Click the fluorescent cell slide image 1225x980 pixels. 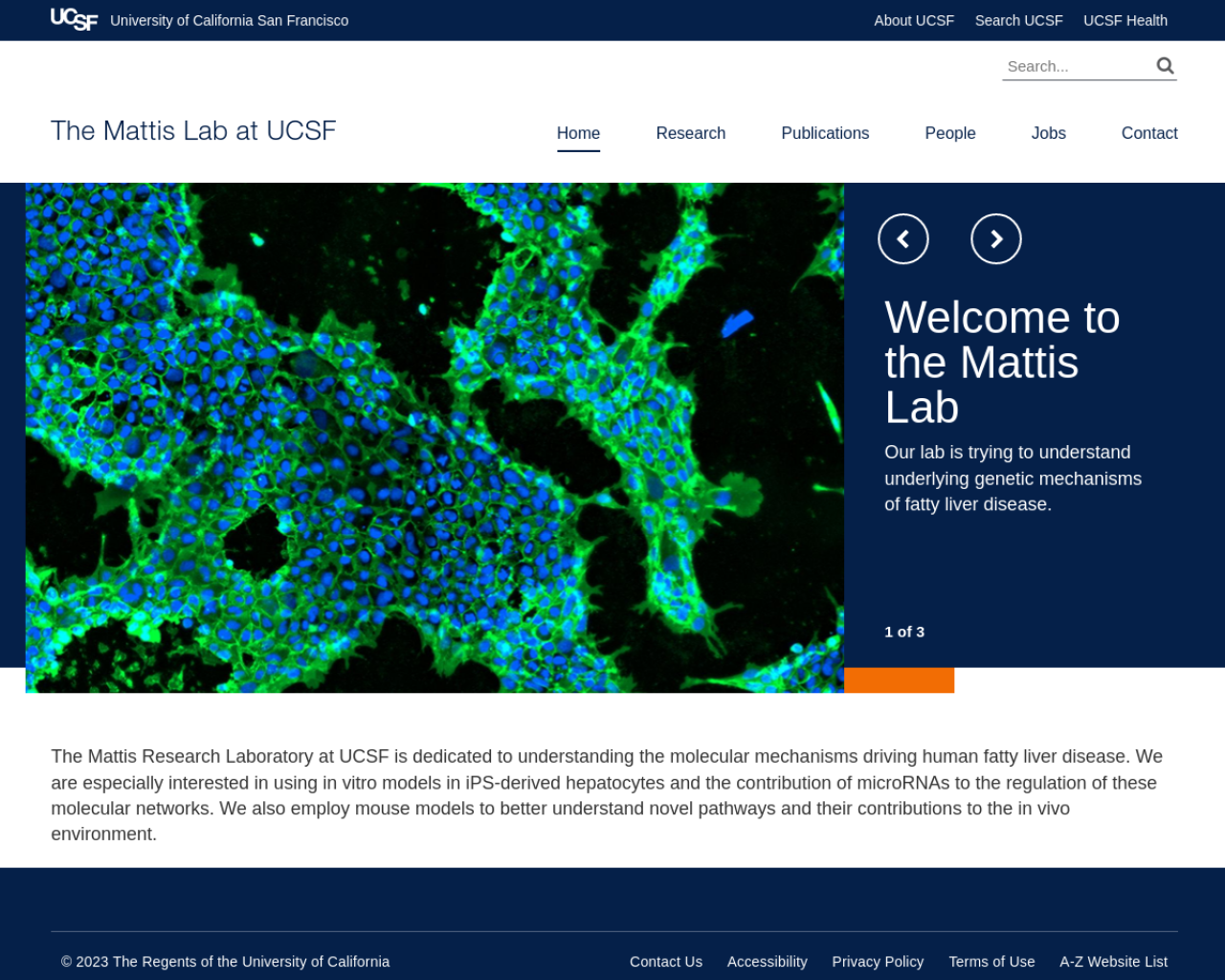[434, 437]
